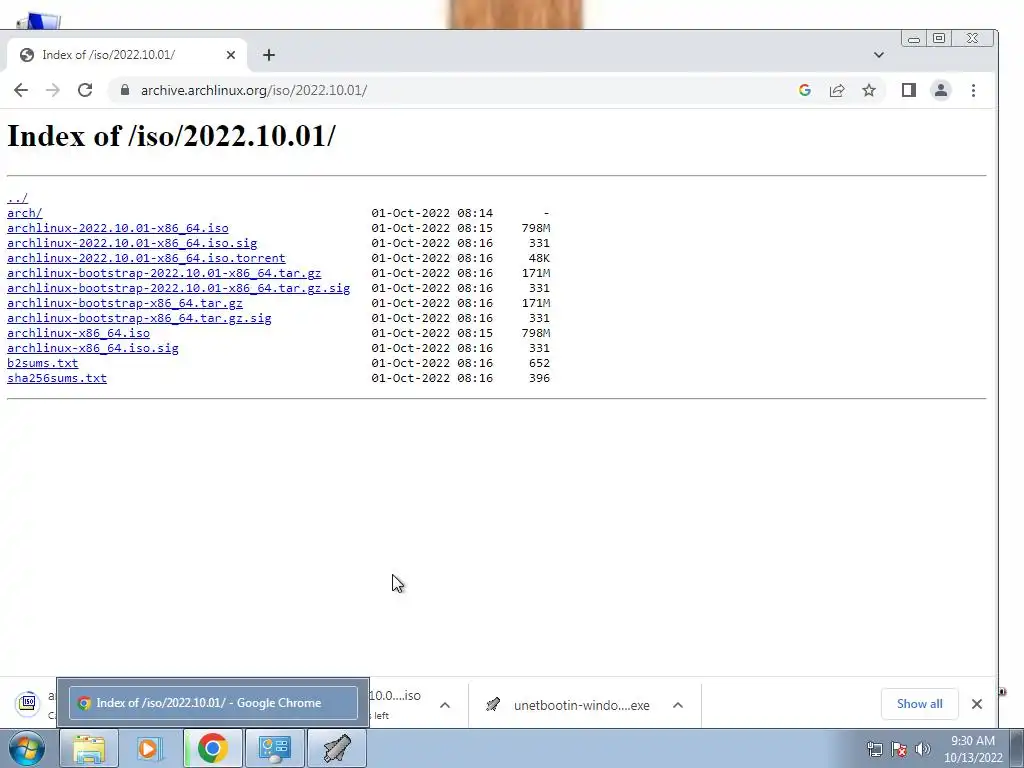Screen dimensions: 1024x768
Task: Open the Chrome three-dot menu
Action: click(x=973, y=90)
